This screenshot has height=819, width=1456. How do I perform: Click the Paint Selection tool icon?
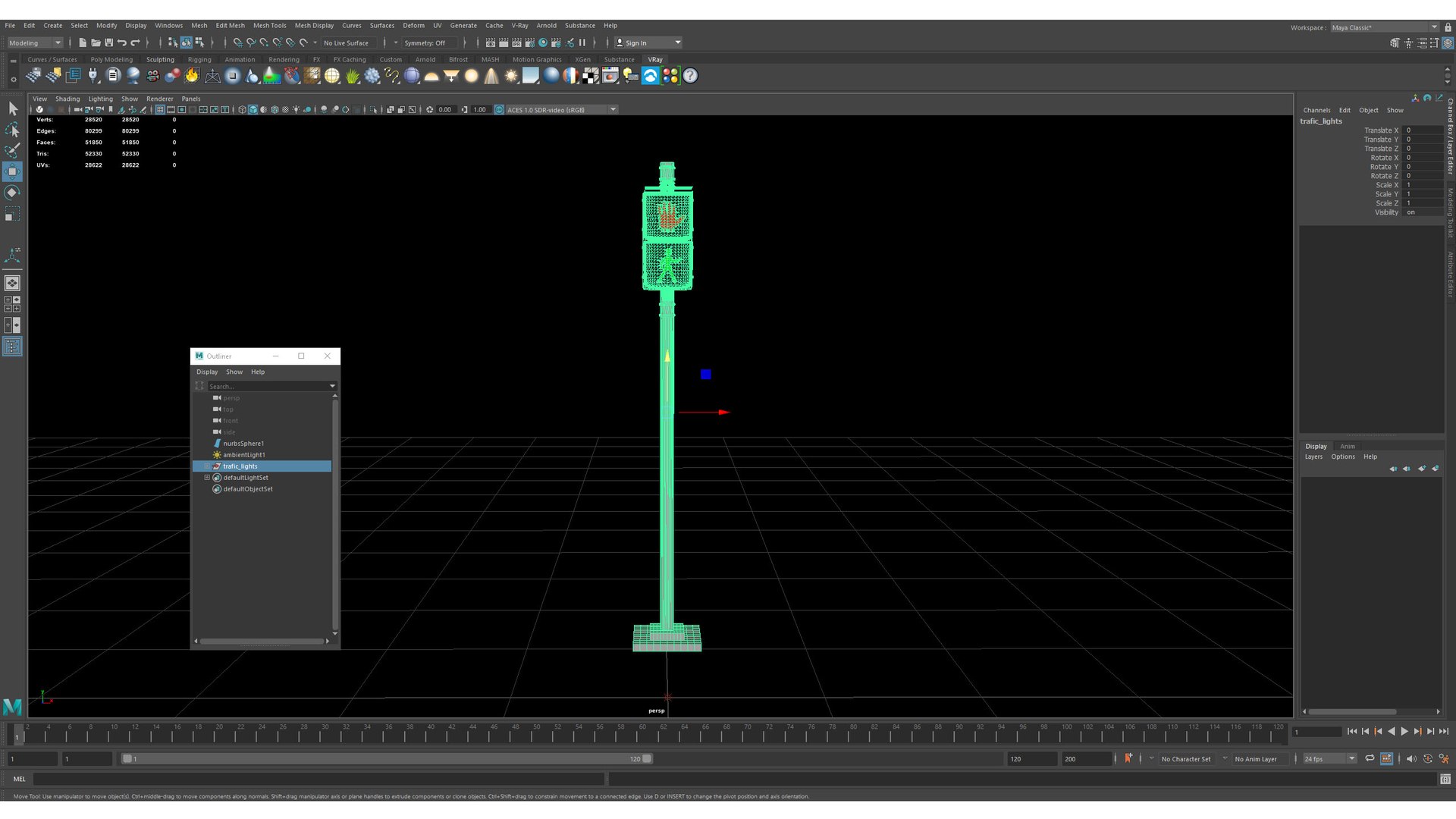(12, 150)
